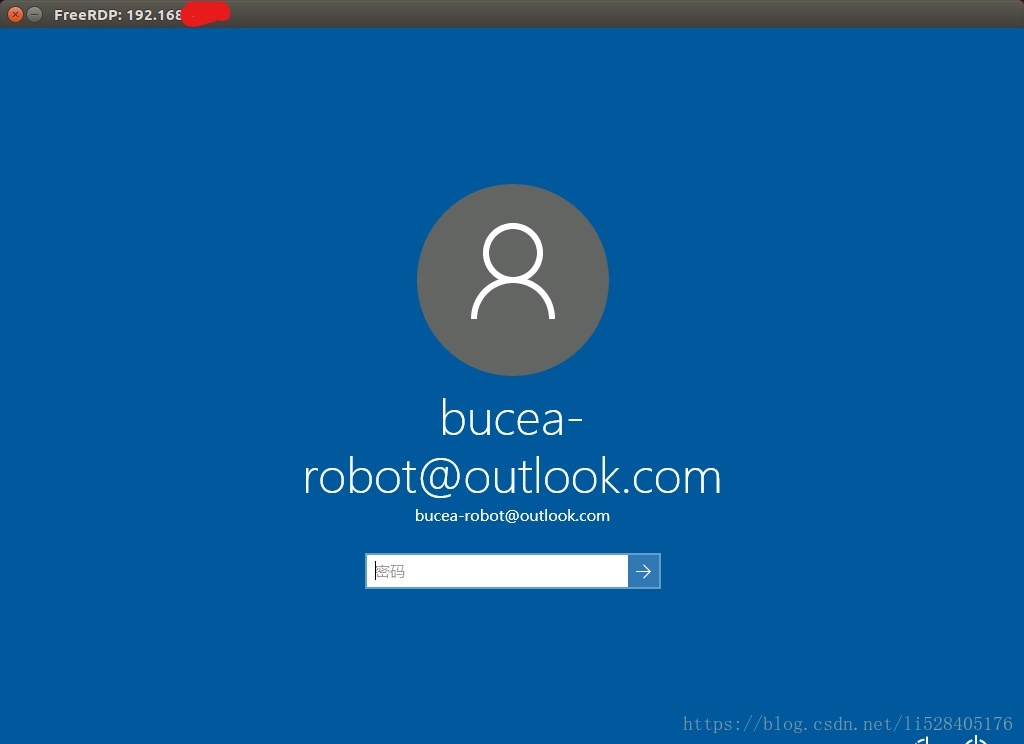Click the password input field
1024x744 pixels.
click(497, 571)
